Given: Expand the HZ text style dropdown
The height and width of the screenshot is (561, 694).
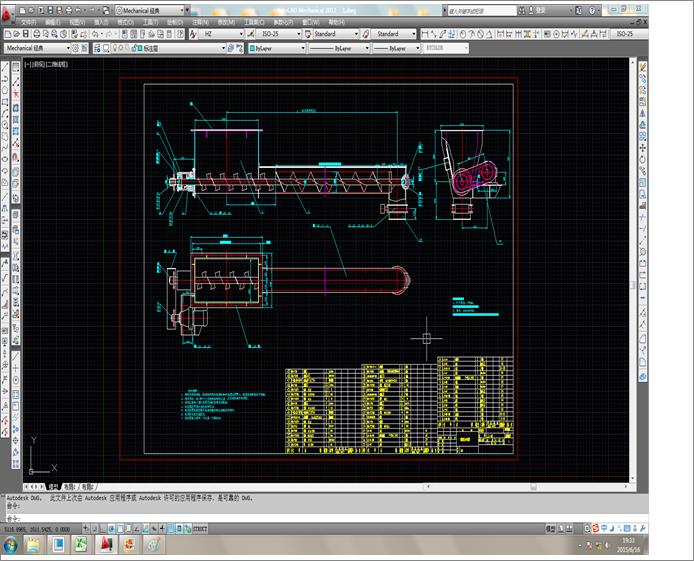Looking at the screenshot, I should [220, 34].
